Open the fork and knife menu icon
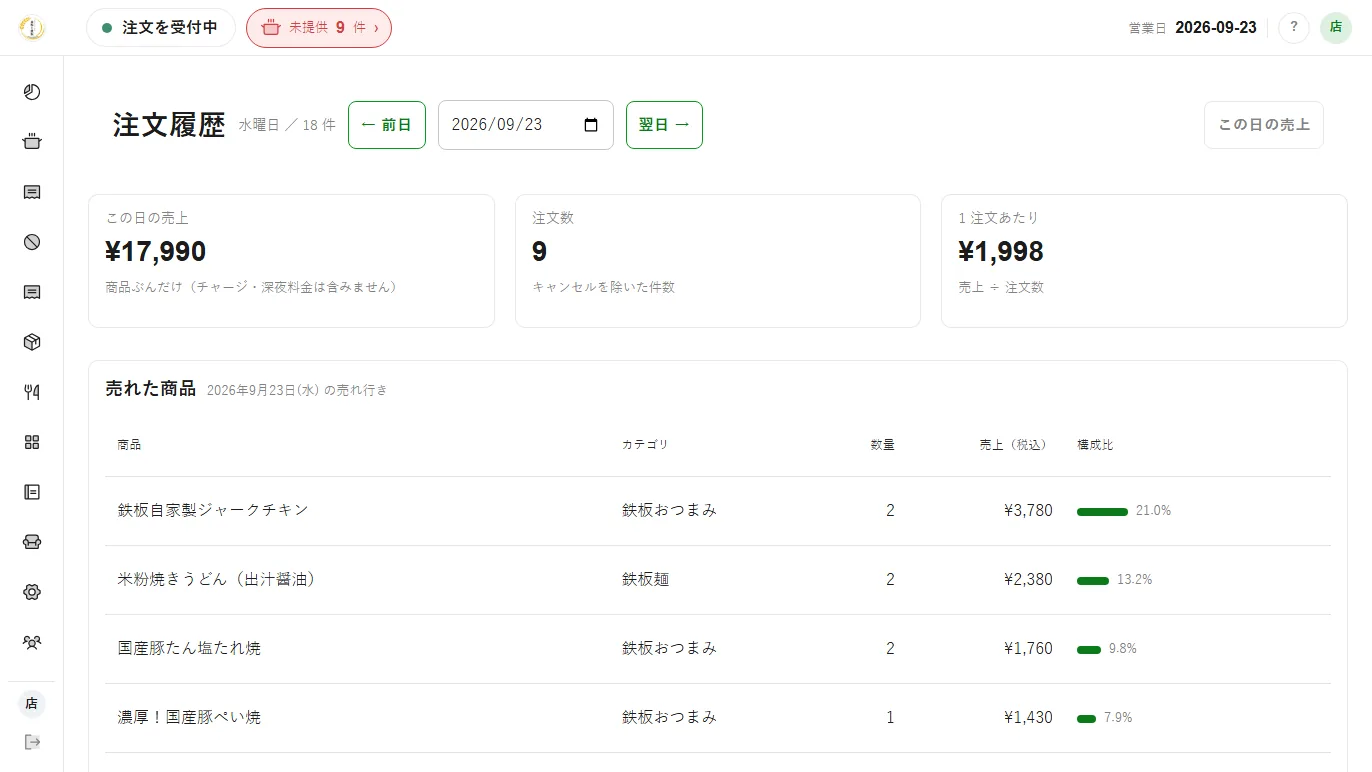 [32, 392]
